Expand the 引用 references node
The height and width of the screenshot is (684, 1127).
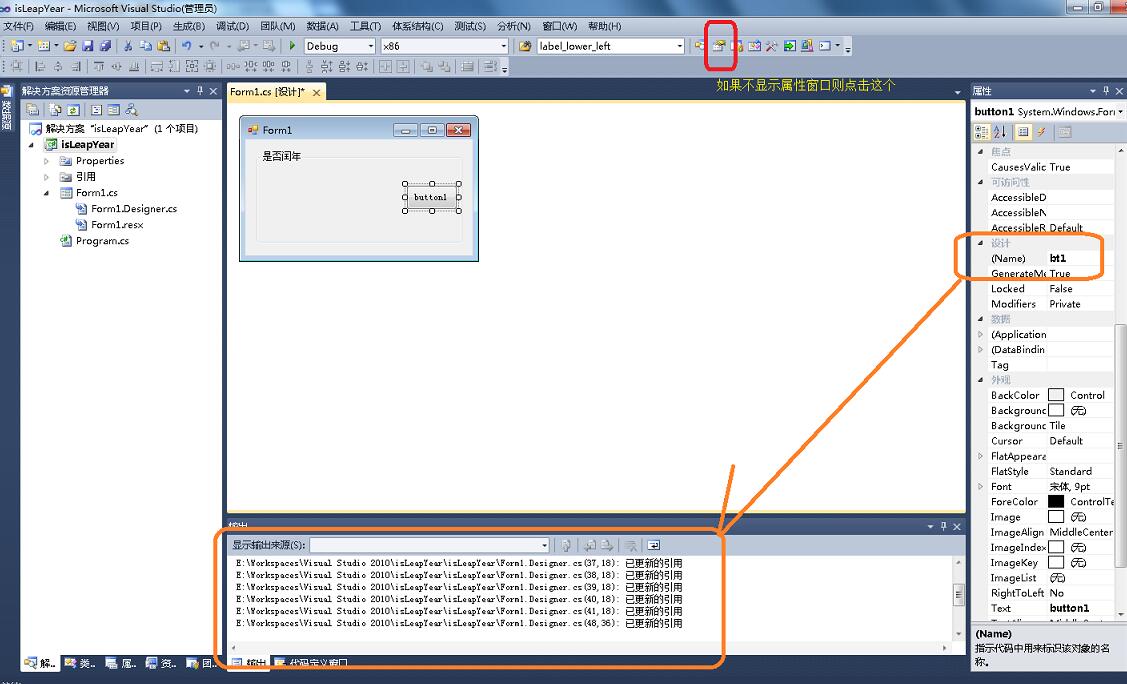click(47, 177)
